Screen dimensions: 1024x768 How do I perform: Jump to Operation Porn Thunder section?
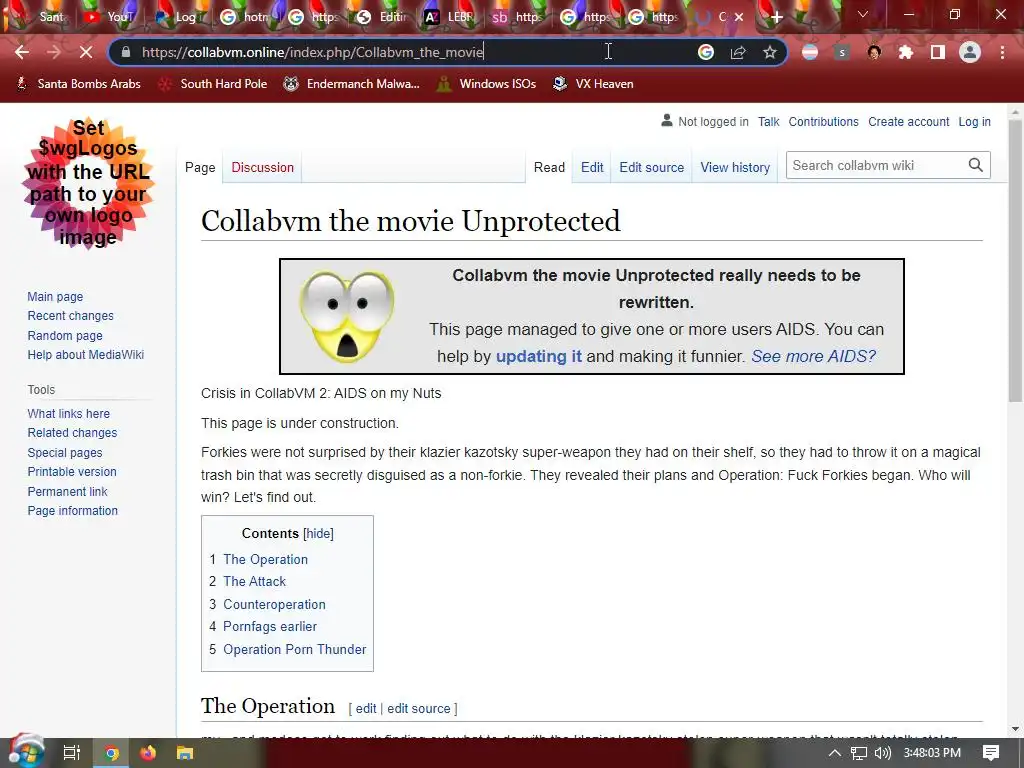click(295, 649)
